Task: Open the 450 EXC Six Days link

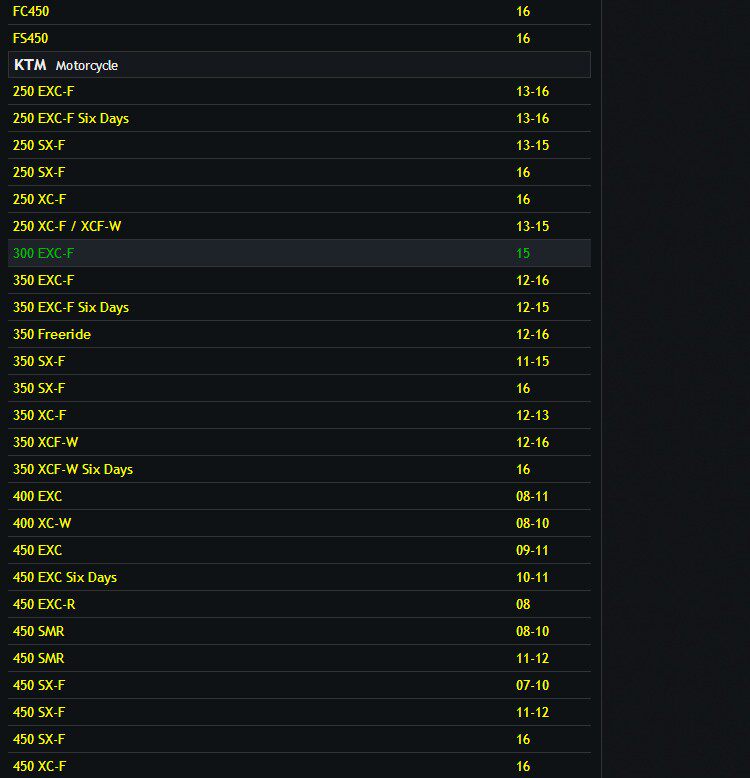Action: tap(64, 577)
